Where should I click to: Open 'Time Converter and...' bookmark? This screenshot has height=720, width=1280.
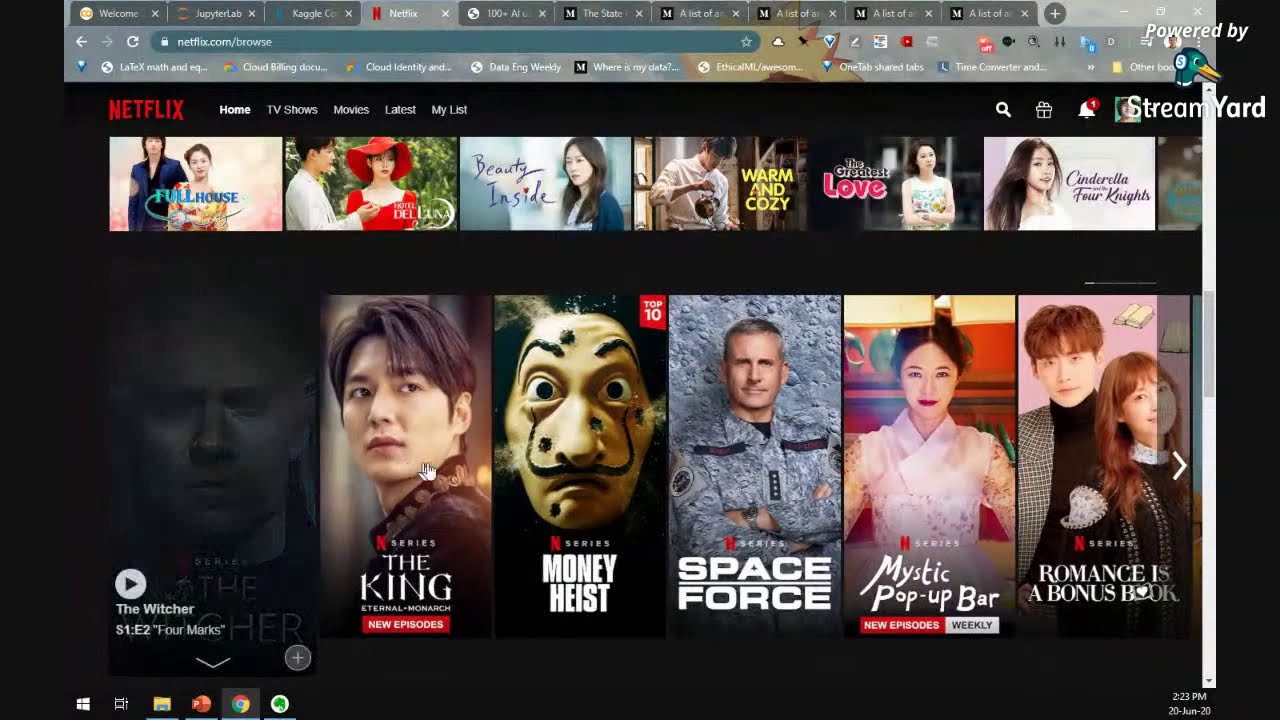click(993, 67)
